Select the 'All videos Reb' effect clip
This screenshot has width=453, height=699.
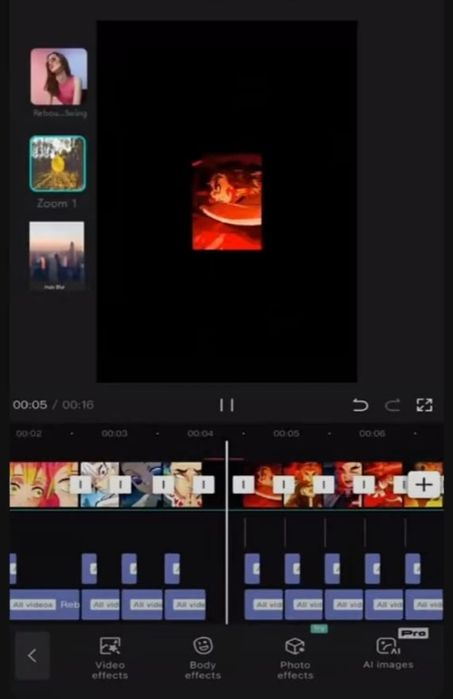tap(44, 604)
